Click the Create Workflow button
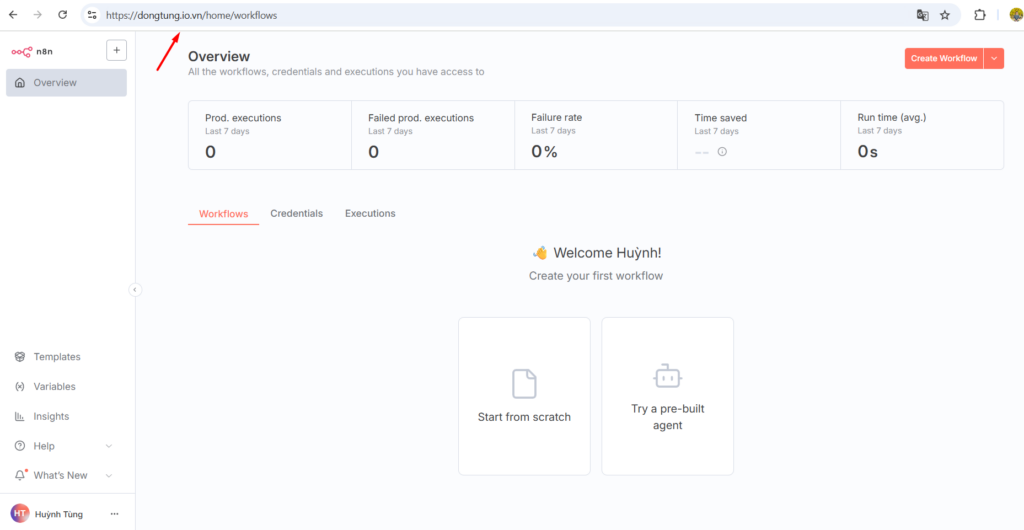Viewport: 1024px width, 530px height. coord(943,58)
